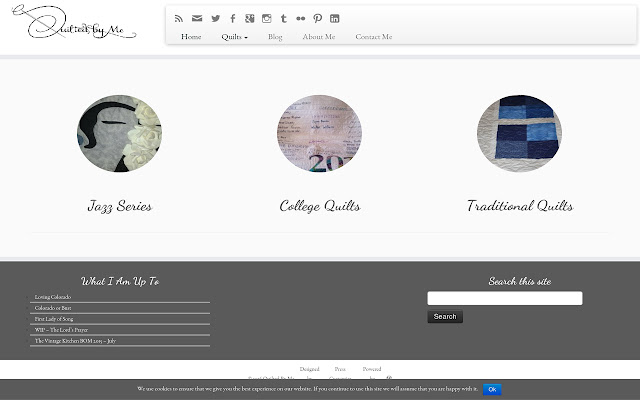This screenshot has height=400, width=640.
Task: Click the Flickr icon
Action: point(300,18)
